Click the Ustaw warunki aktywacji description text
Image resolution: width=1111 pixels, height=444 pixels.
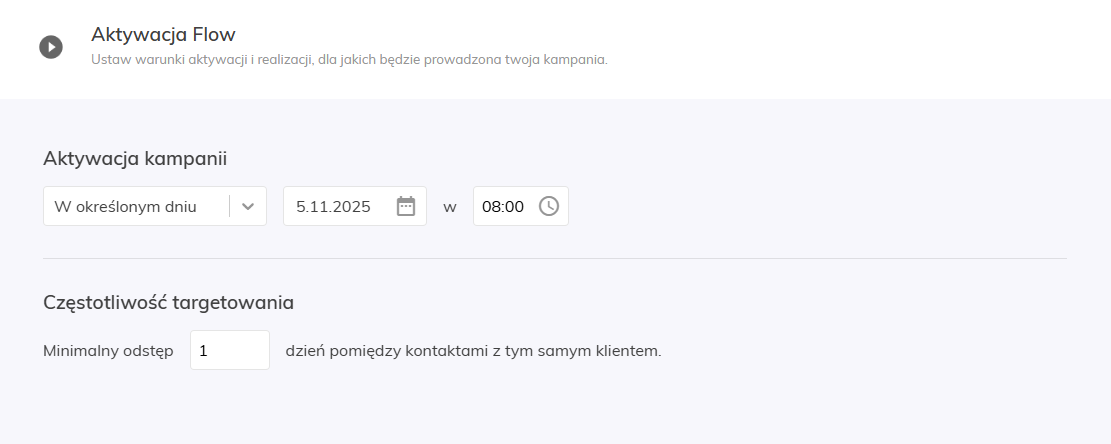[349, 60]
